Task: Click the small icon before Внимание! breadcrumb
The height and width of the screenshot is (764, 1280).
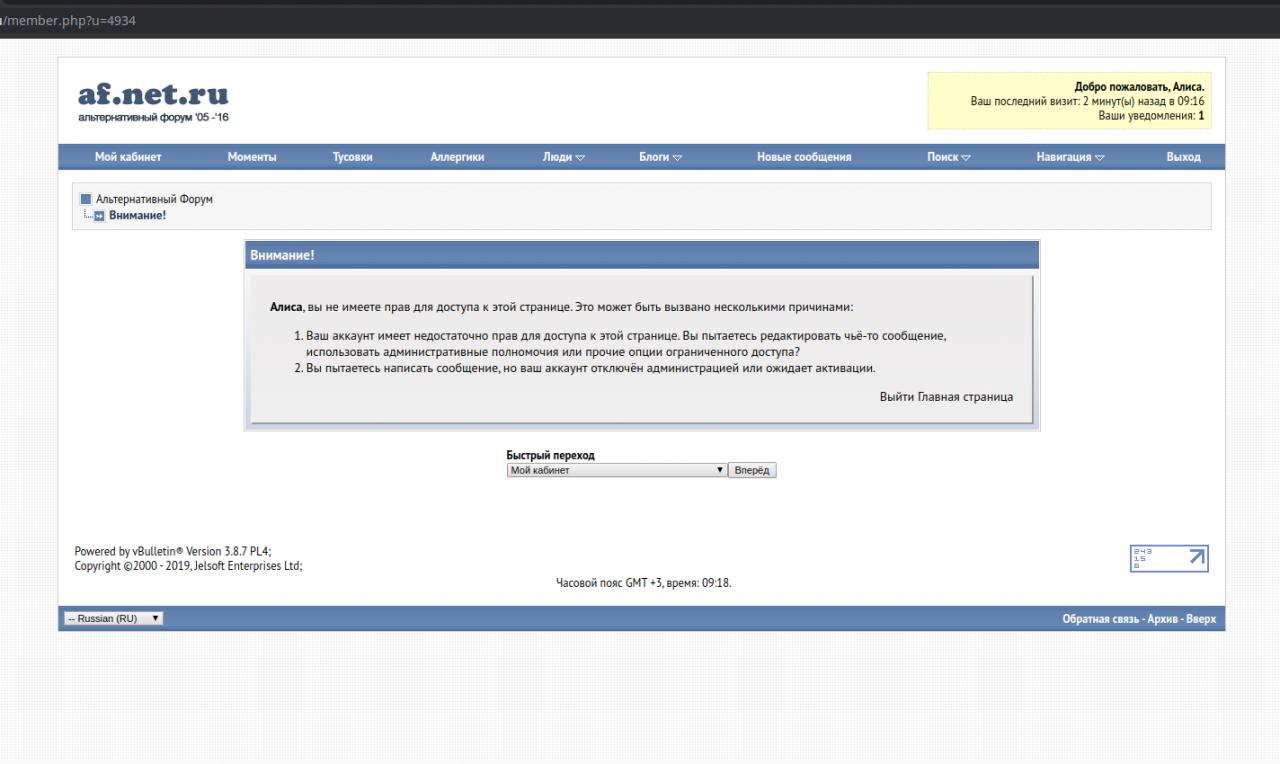Action: point(99,216)
